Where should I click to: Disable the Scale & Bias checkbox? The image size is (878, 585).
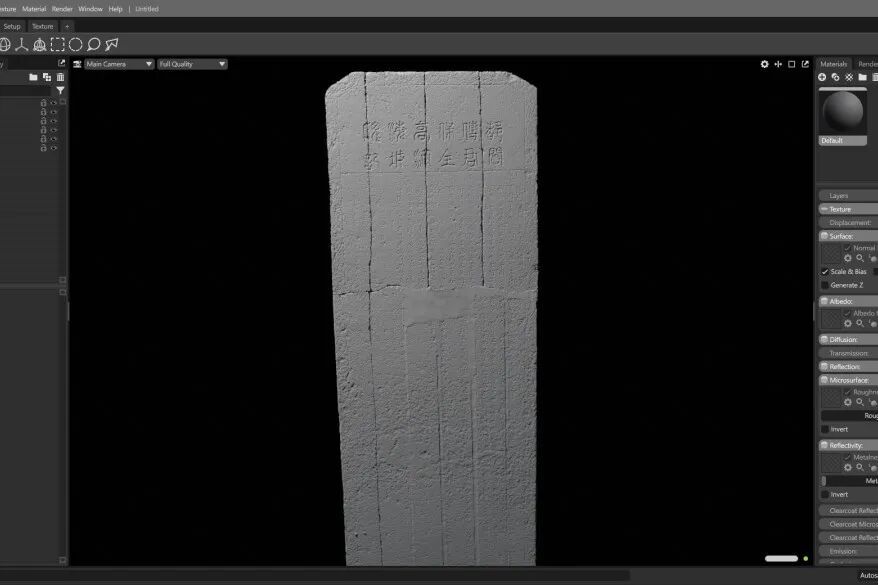[825, 272]
